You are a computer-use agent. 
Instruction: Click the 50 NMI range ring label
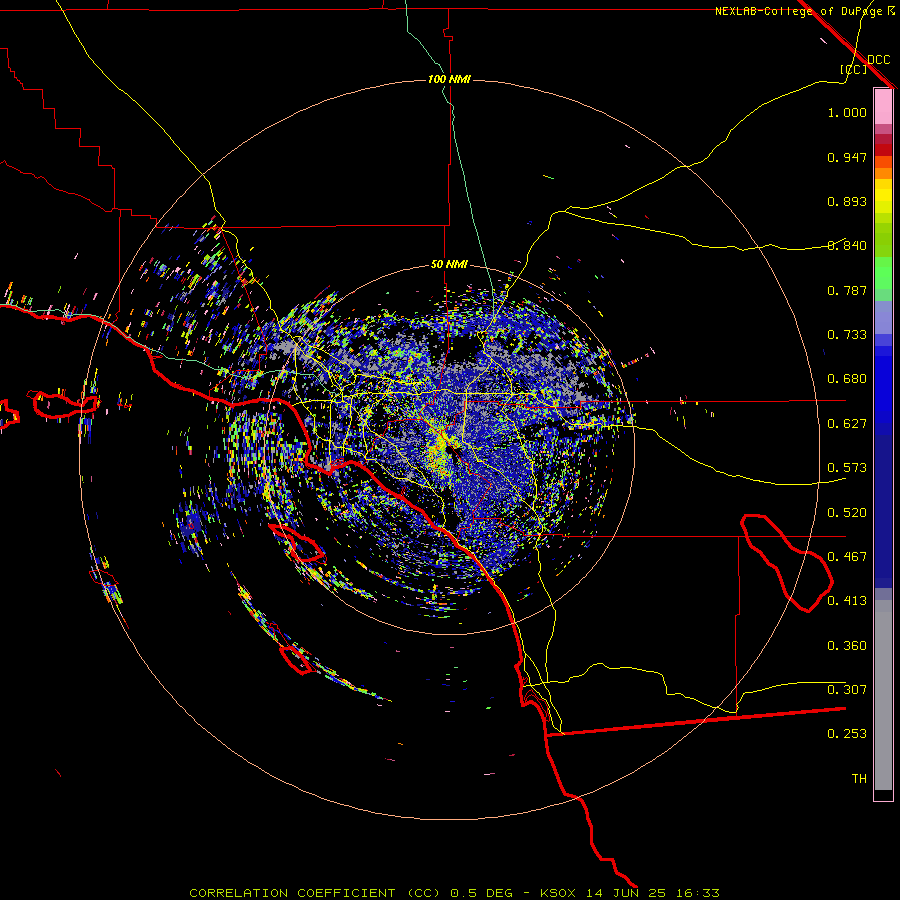coord(449,265)
